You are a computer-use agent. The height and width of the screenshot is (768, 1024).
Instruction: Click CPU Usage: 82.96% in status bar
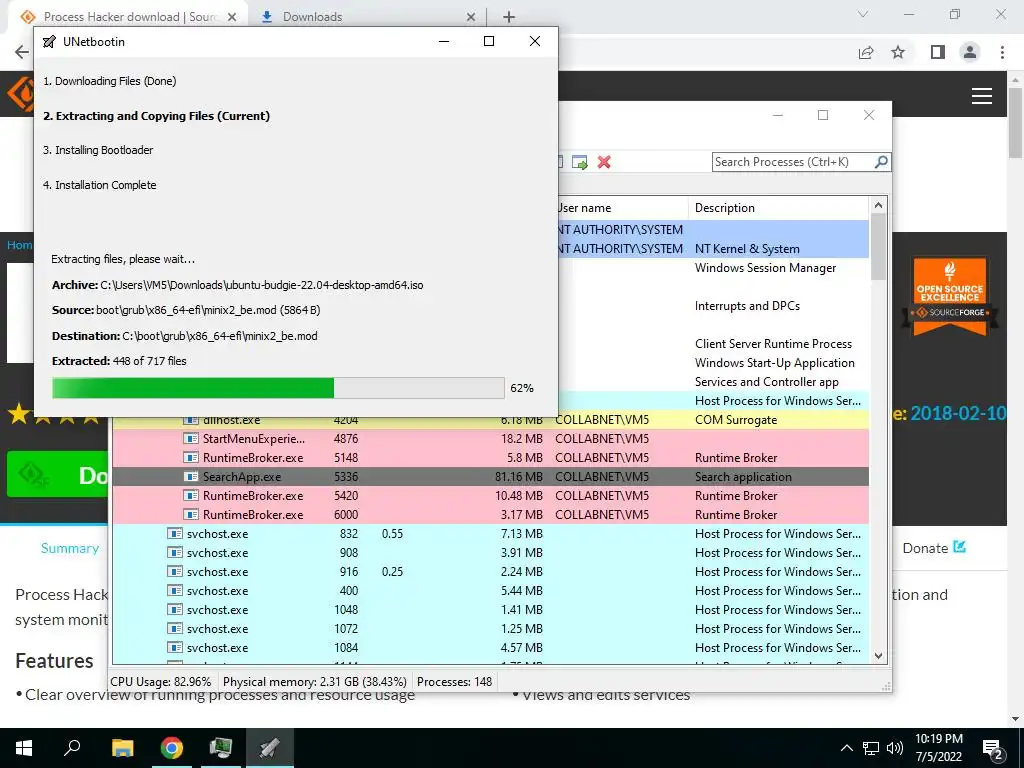point(161,682)
